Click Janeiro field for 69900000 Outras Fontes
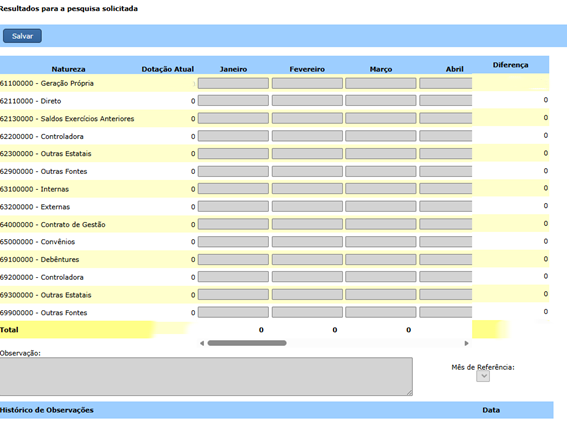 pyautogui.click(x=233, y=312)
